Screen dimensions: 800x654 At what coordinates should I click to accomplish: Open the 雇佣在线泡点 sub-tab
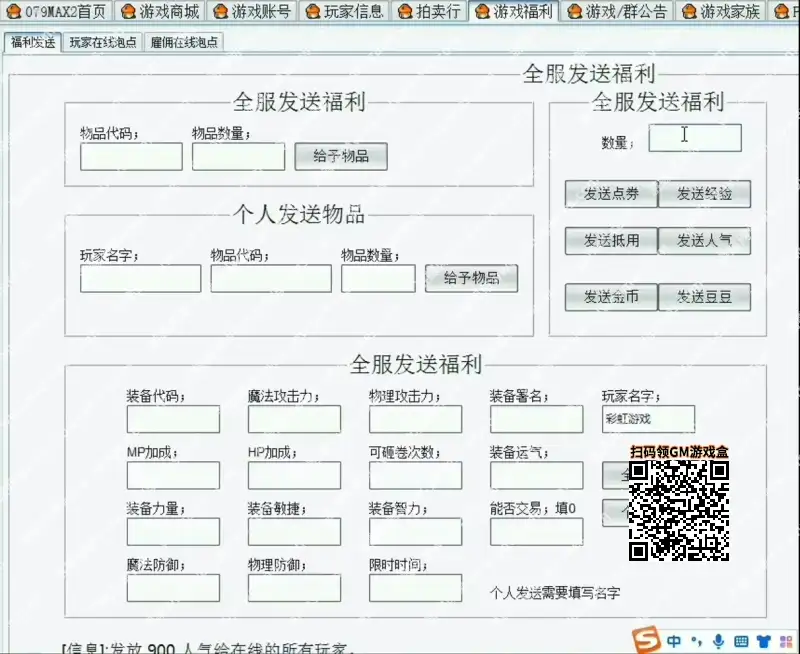pyautogui.click(x=184, y=42)
